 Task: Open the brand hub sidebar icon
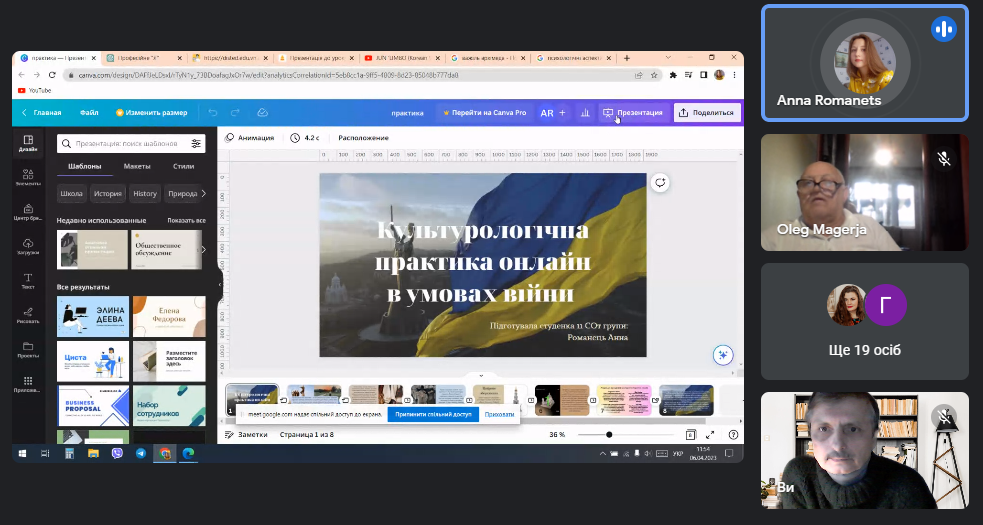tap(28, 212)
